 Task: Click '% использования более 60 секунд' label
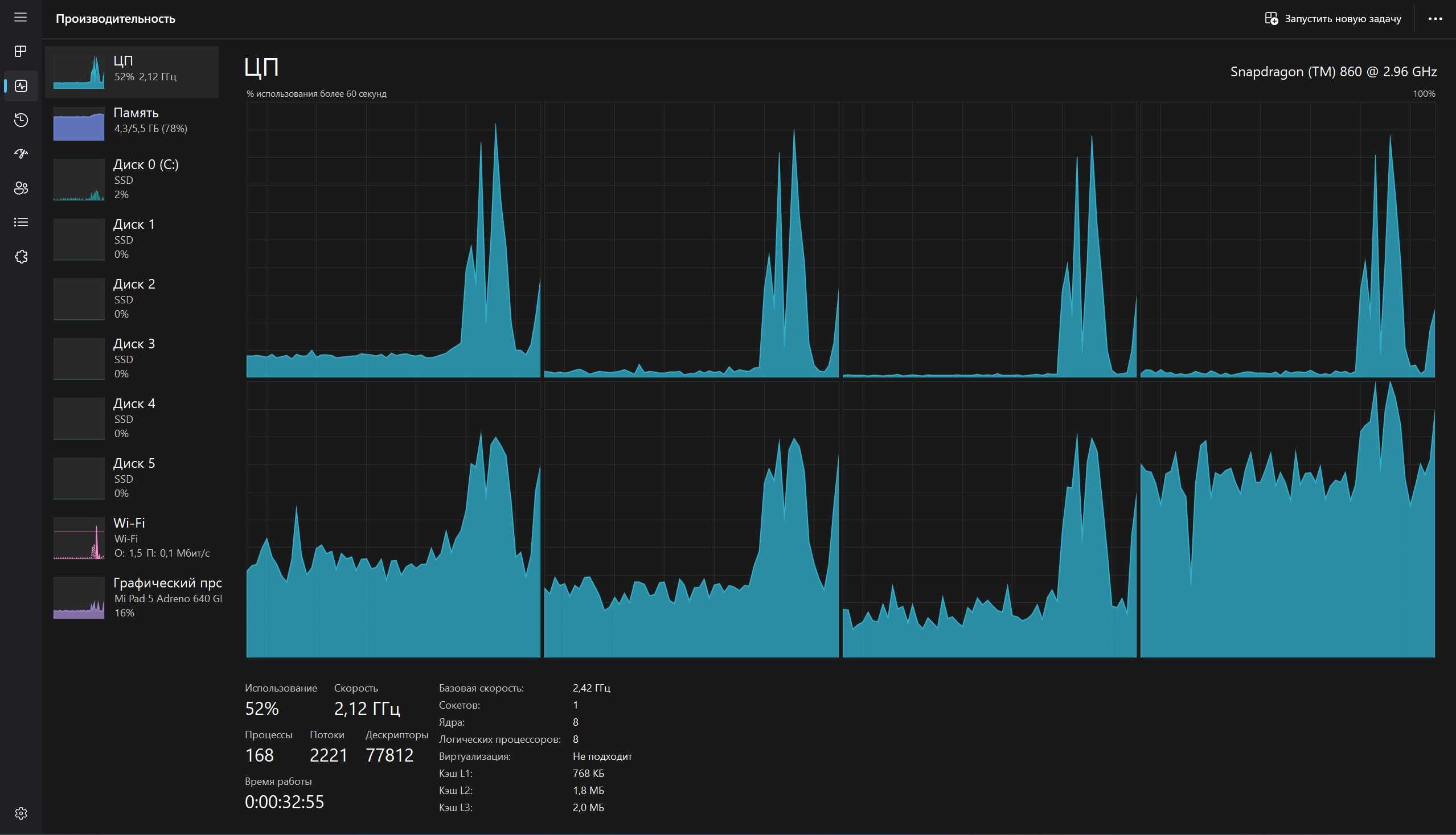pyautogui.click(x=316, y=93)
